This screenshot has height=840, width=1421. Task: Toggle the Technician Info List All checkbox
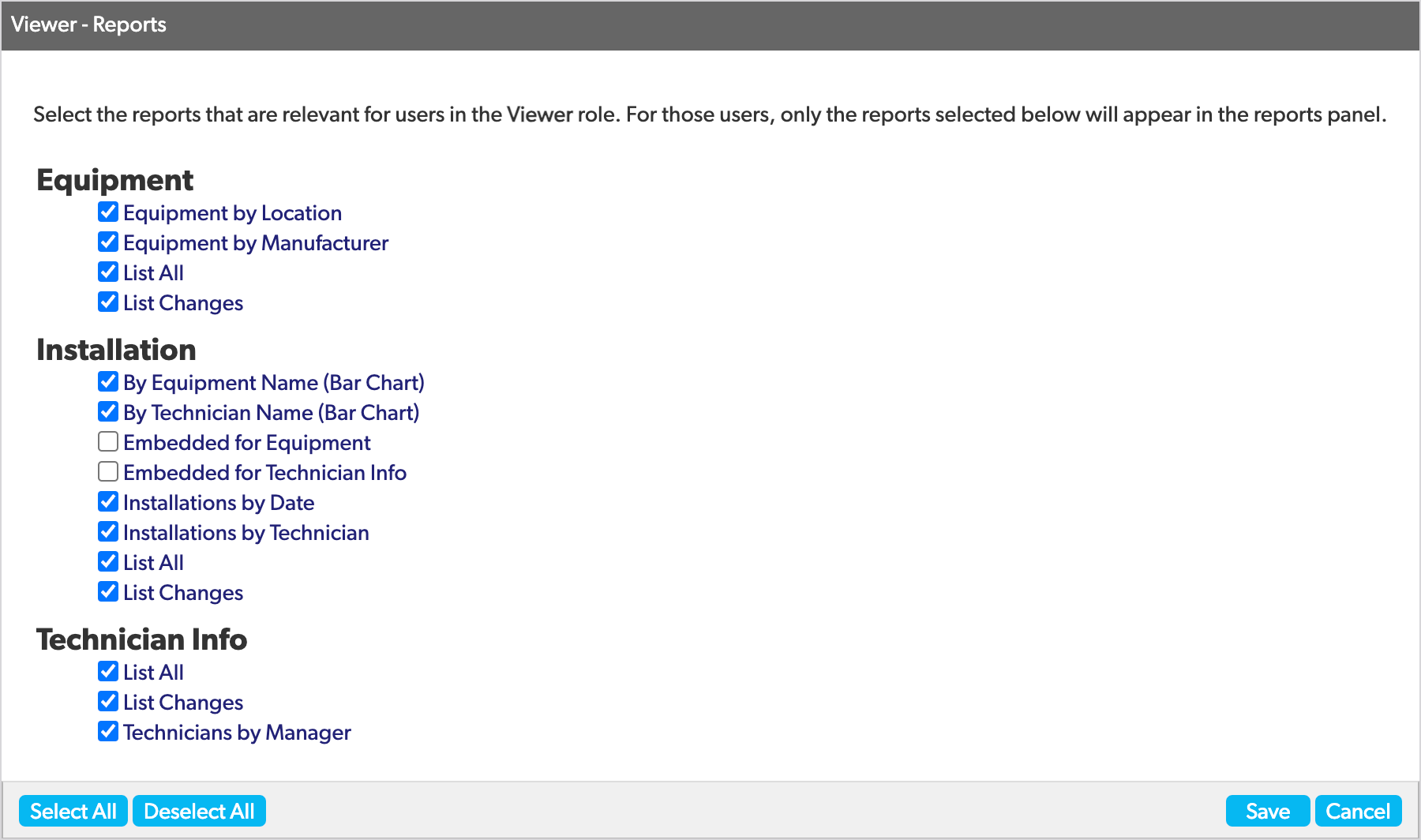pyautogui.click(x=108, y=672)
